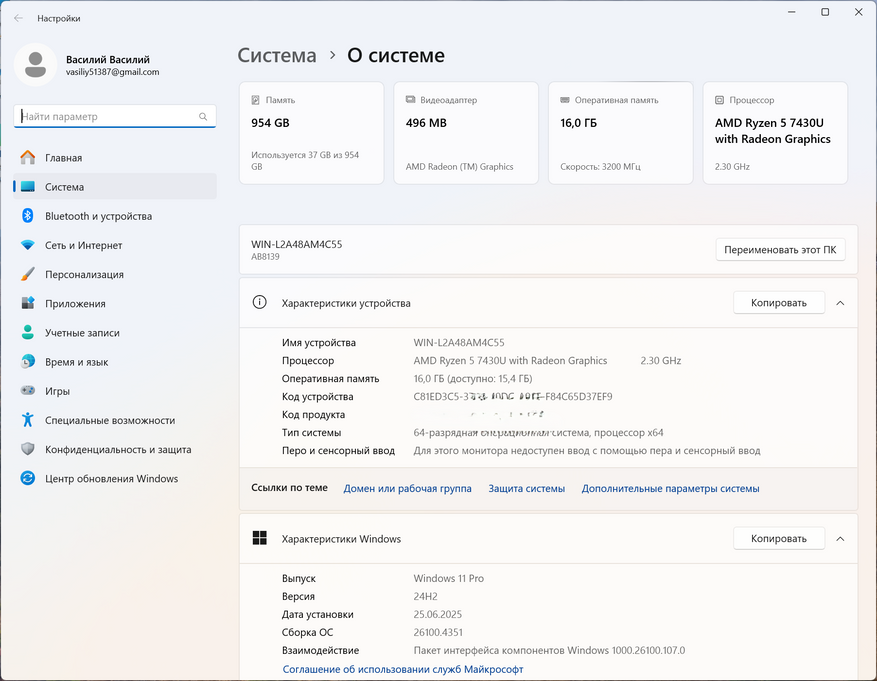Click Система breadcrumb link
Image resolution: width=877 pixels, height=681 pixels.
click(x=277, y=56)
